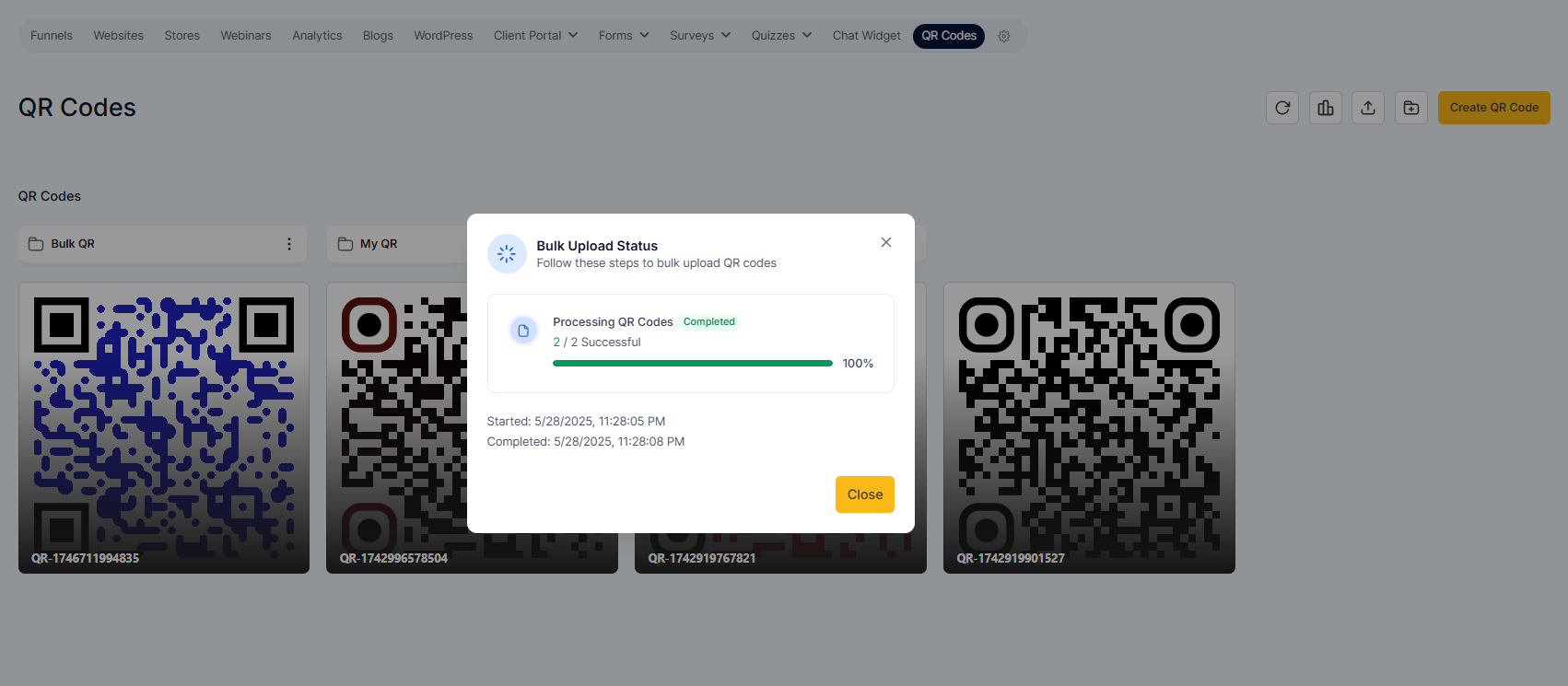This screenshot has height=686, width=1568.
Task: Switch to the Webinars tab
Action: tap(246, 36)
